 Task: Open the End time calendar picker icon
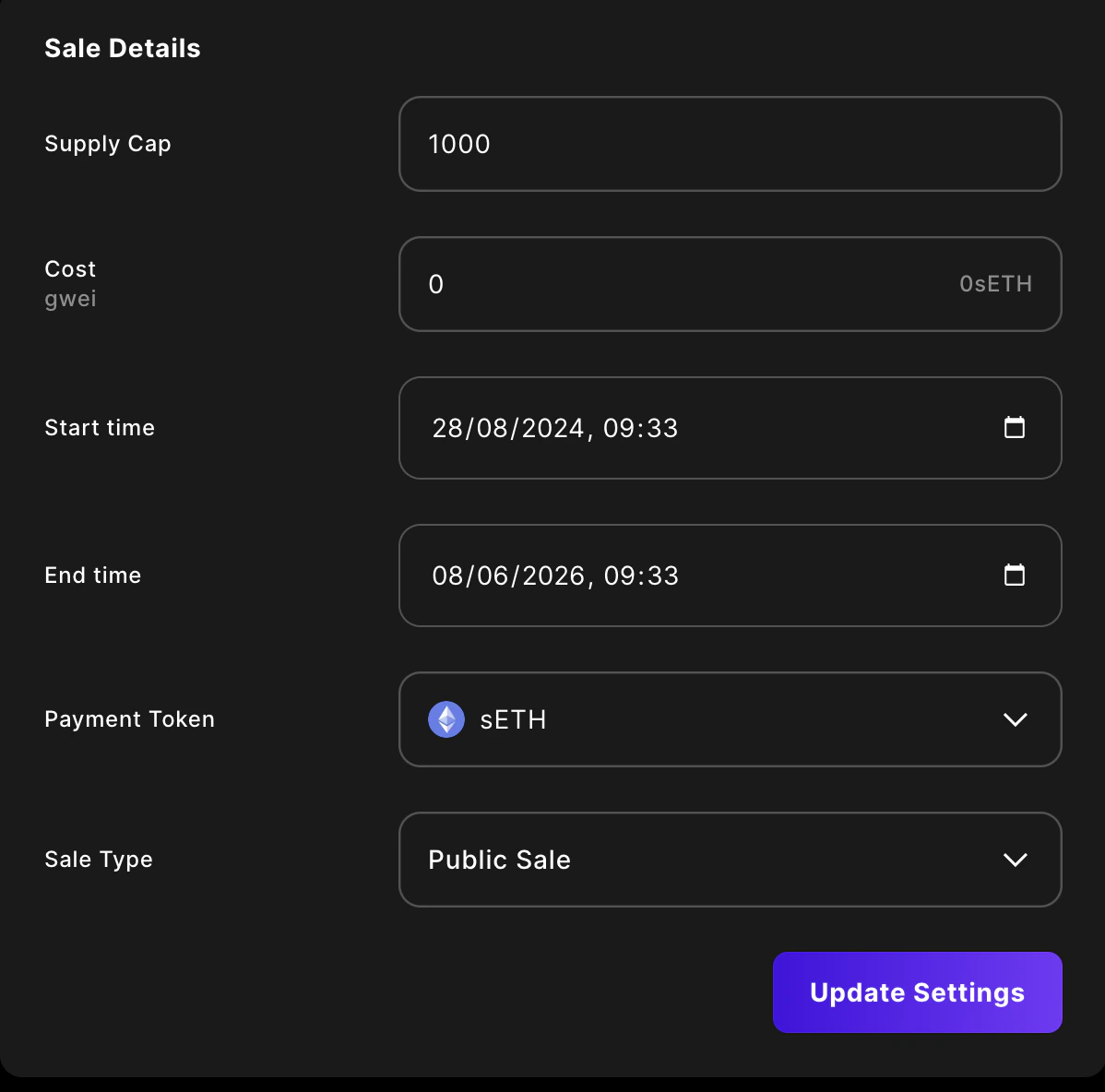coord(1014,575)
